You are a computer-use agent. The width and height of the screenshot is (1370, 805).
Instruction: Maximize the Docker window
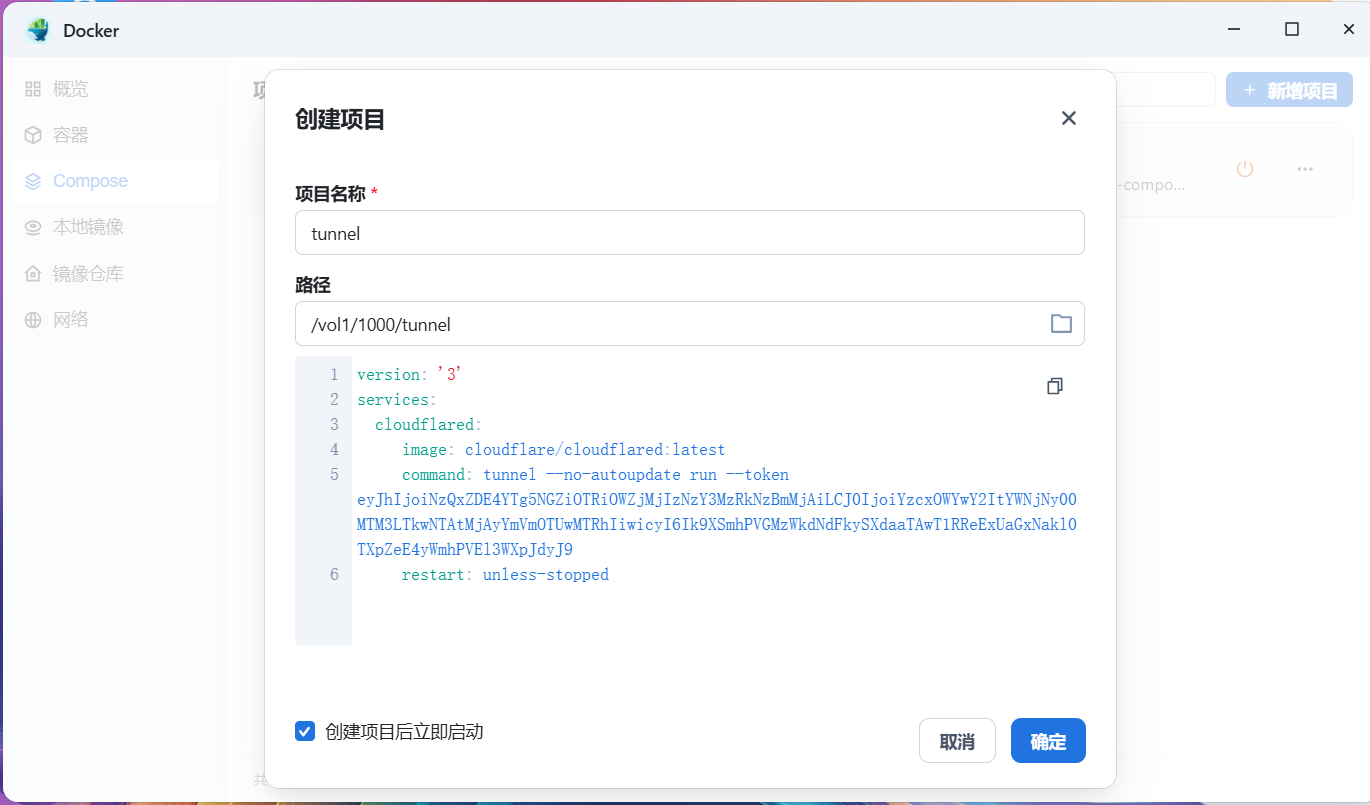tap(1292, 29)
